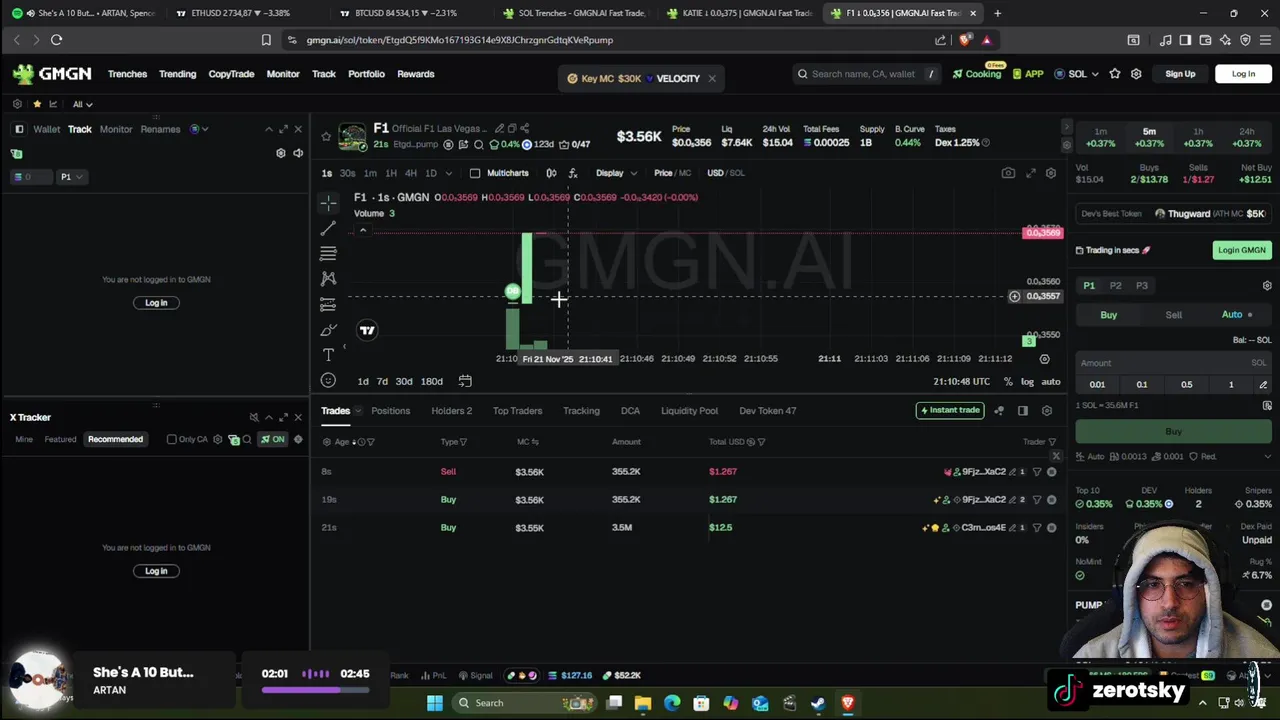Select the 0.5 SOL quick amount
Image resolution: width=1280 pixels, height=720 pixels.
pos(1186,385)
